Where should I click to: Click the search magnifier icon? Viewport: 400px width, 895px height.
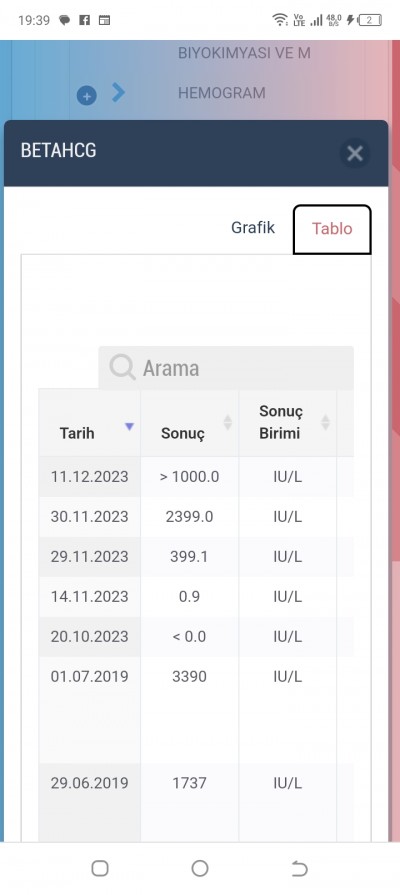pyautogui.click(x=122, y=367)
